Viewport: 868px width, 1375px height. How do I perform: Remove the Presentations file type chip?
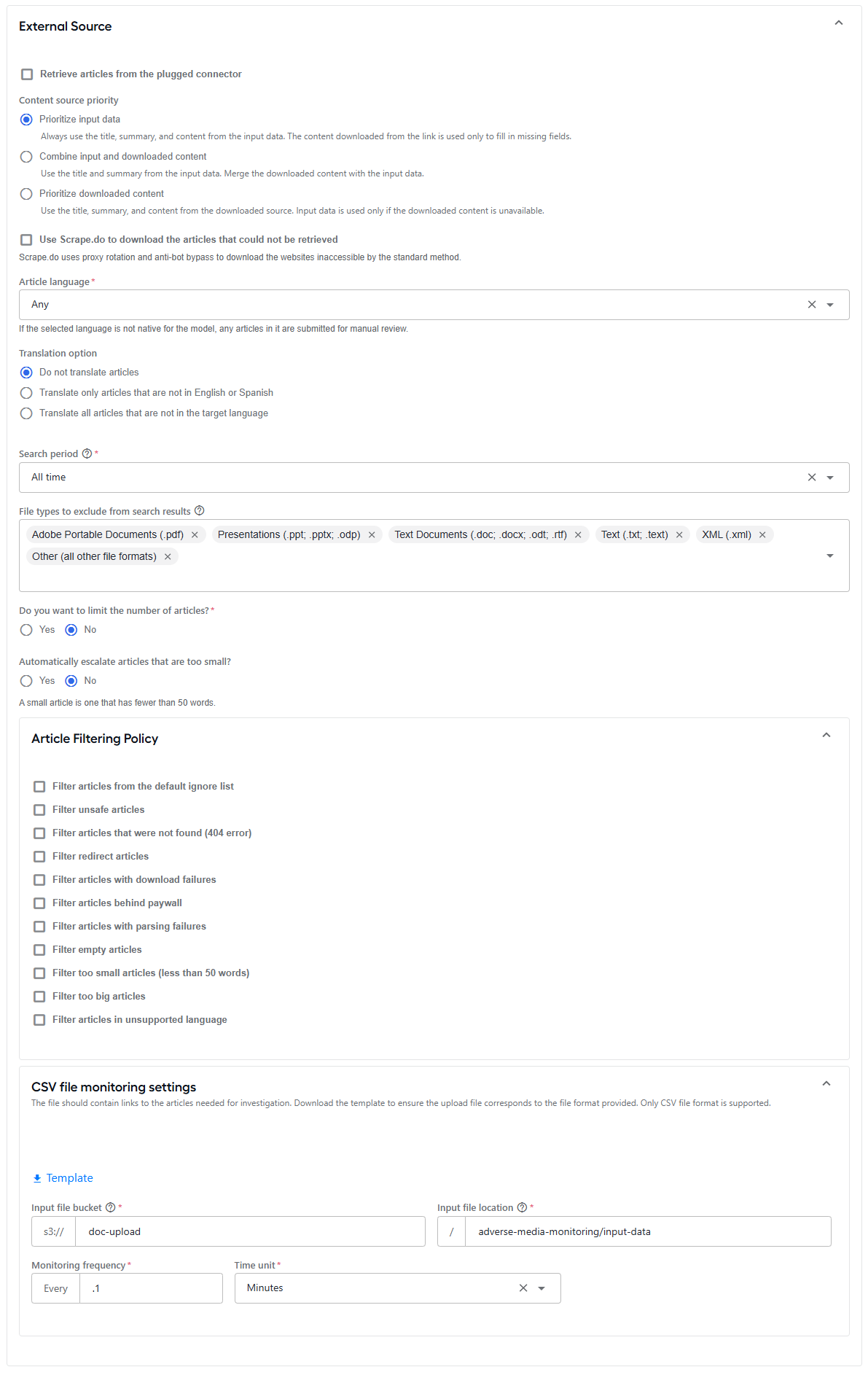pyautogui.click(x=372, y=535)
